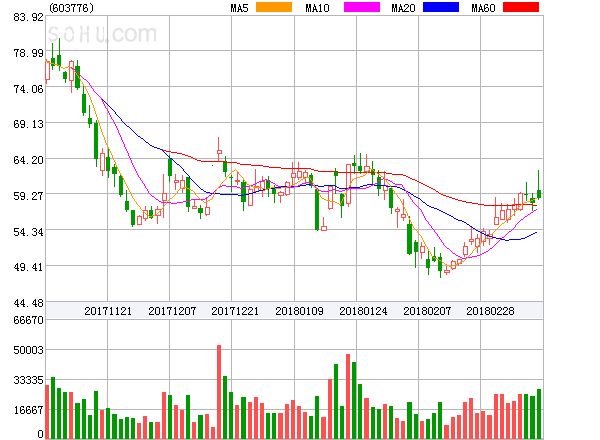Click the red MA60 legend swatch
The height and width of the screenshot is (440, 600).
point(521,7)
